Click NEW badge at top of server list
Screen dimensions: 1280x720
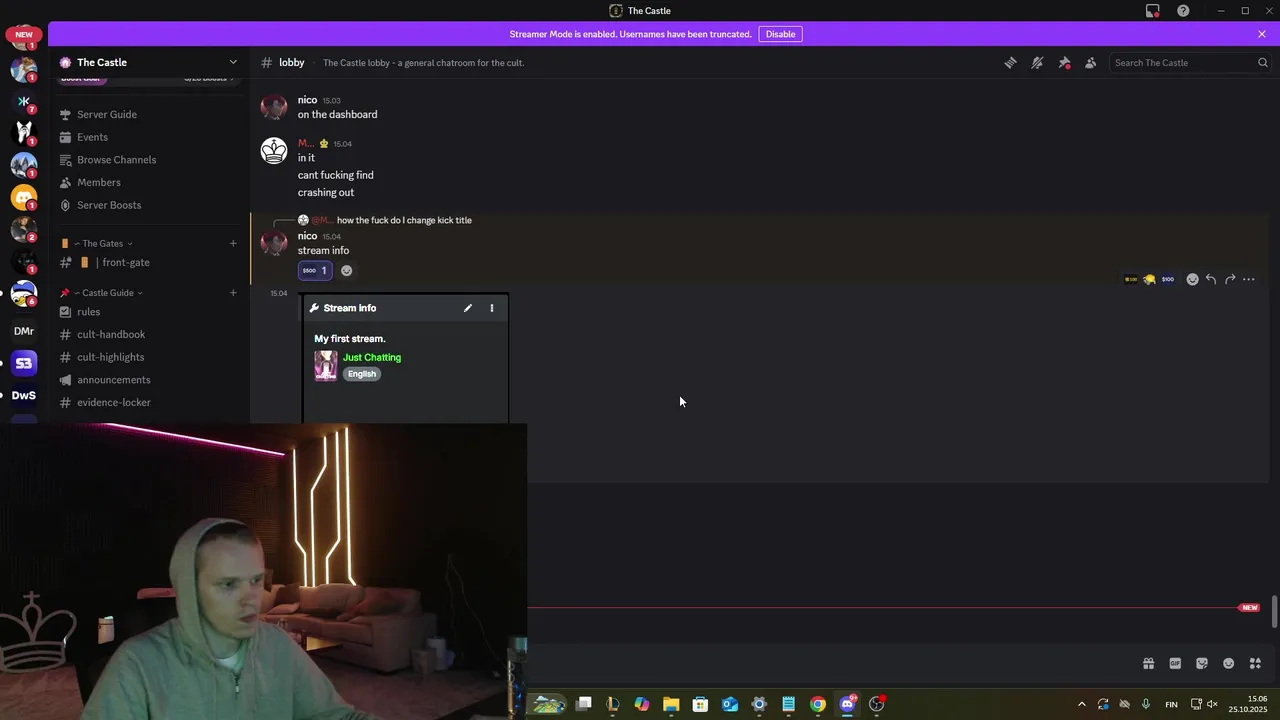24,34
